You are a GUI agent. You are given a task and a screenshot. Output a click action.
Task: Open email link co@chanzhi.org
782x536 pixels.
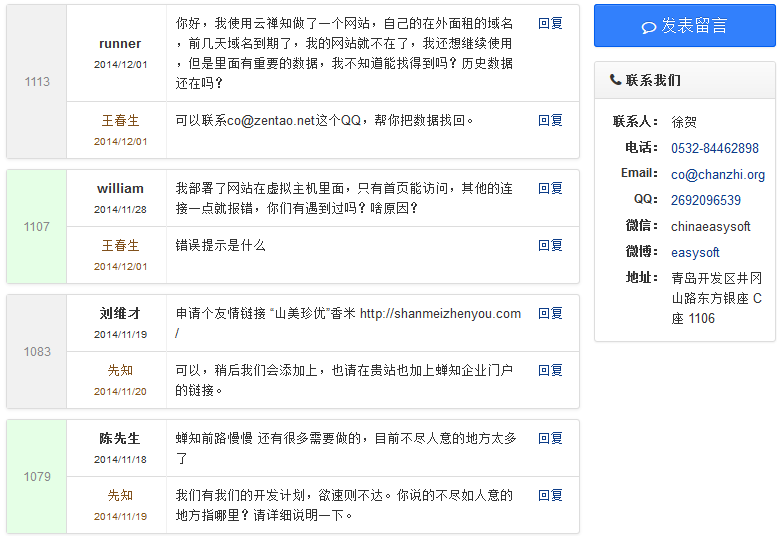click(718, 175)
